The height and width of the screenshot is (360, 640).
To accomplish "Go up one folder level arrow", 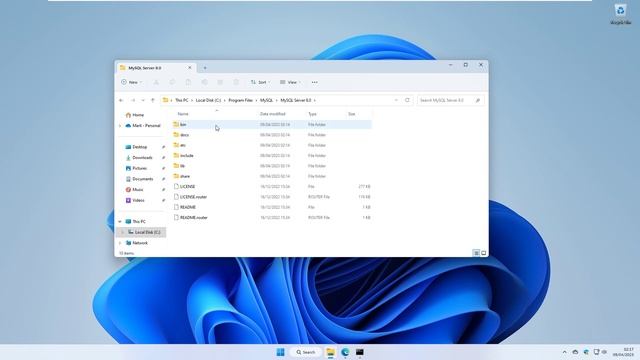I will click(x=153, y=100).
